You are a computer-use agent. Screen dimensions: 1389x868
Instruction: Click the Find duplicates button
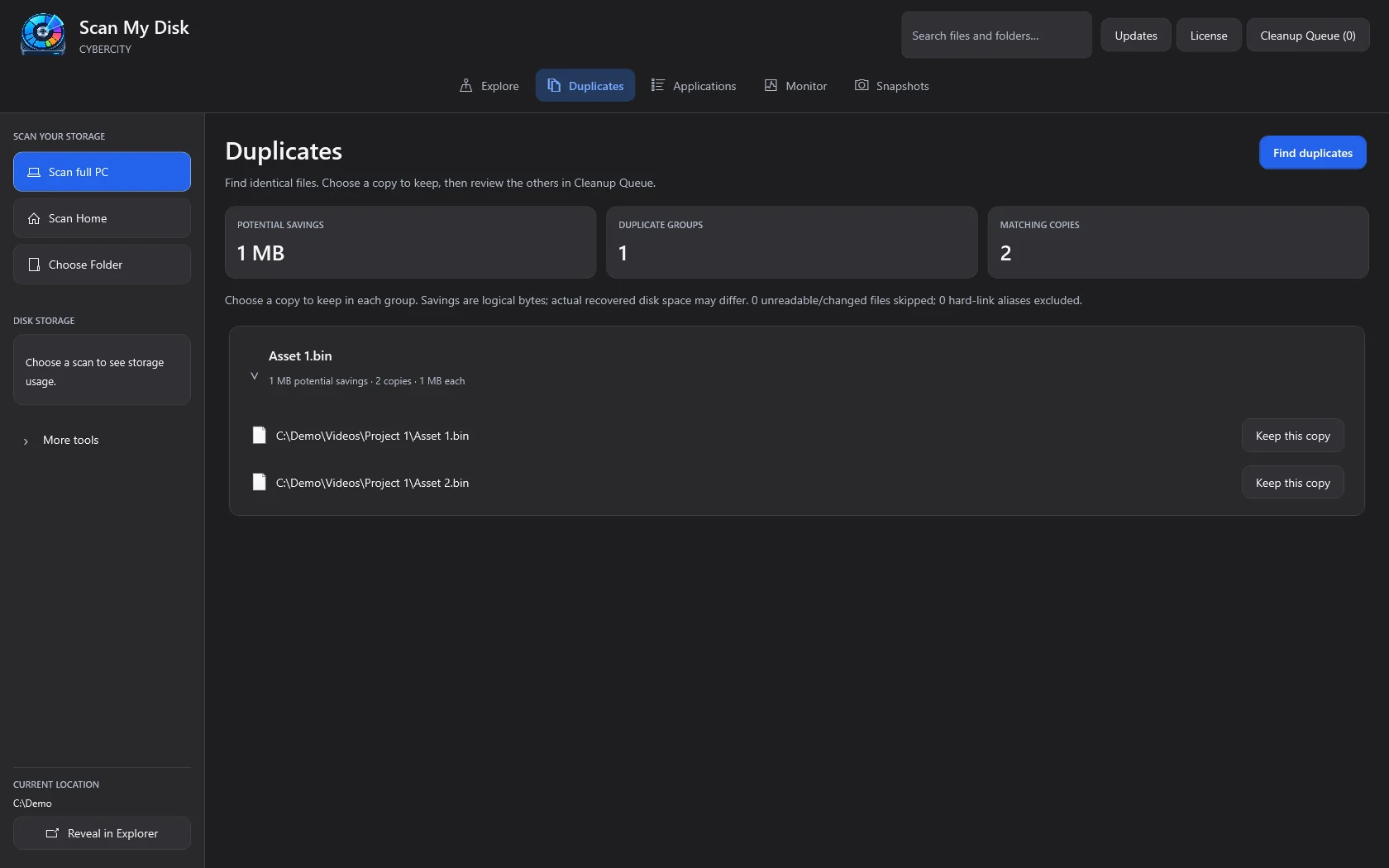(1313, 153)
